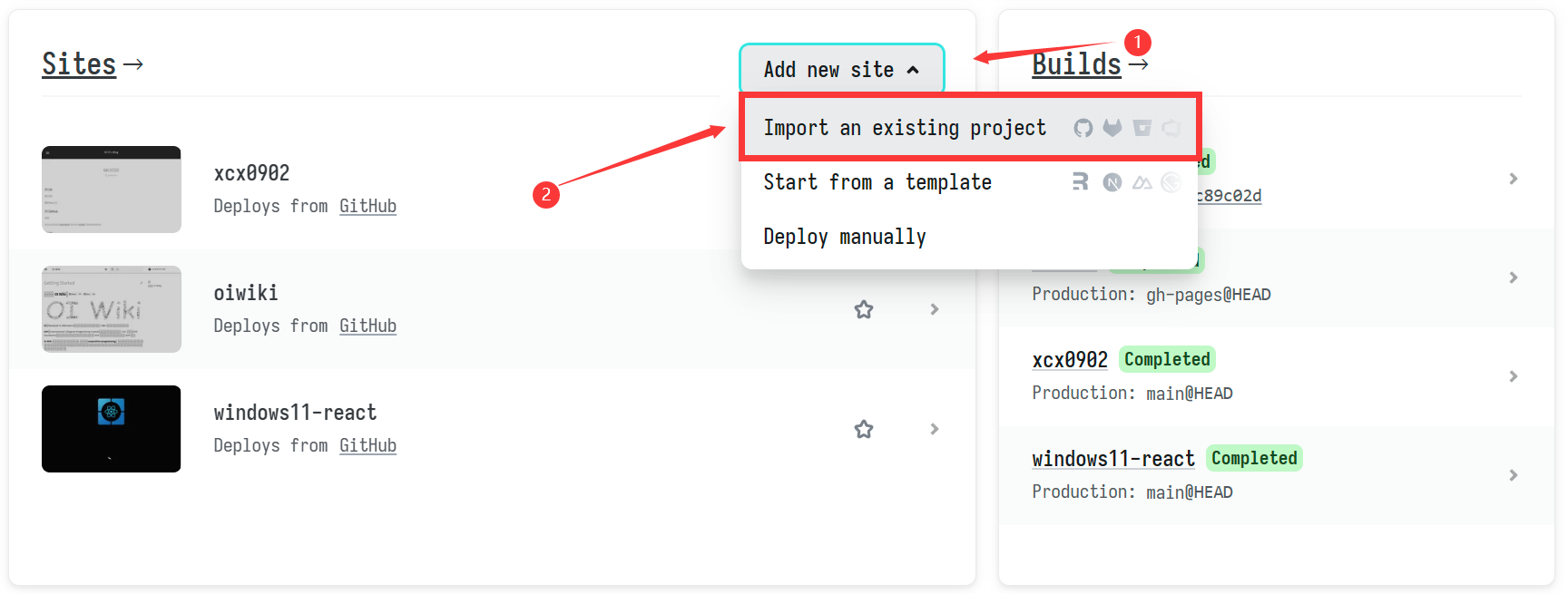
Task: Click the Next.js N template icon
Action: coord(1112,182)
